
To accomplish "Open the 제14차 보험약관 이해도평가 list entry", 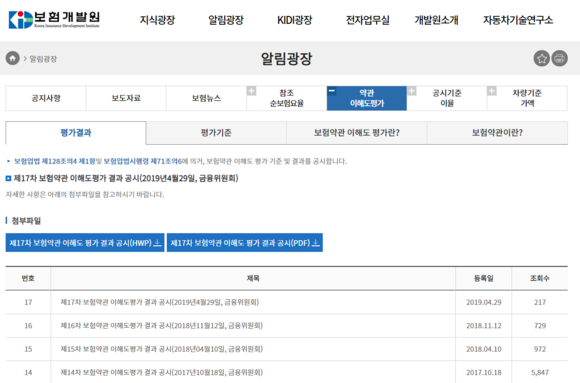I will 162,372.
